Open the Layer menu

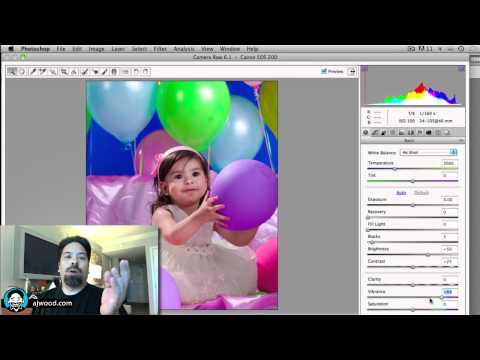click(x=118, y=49)
